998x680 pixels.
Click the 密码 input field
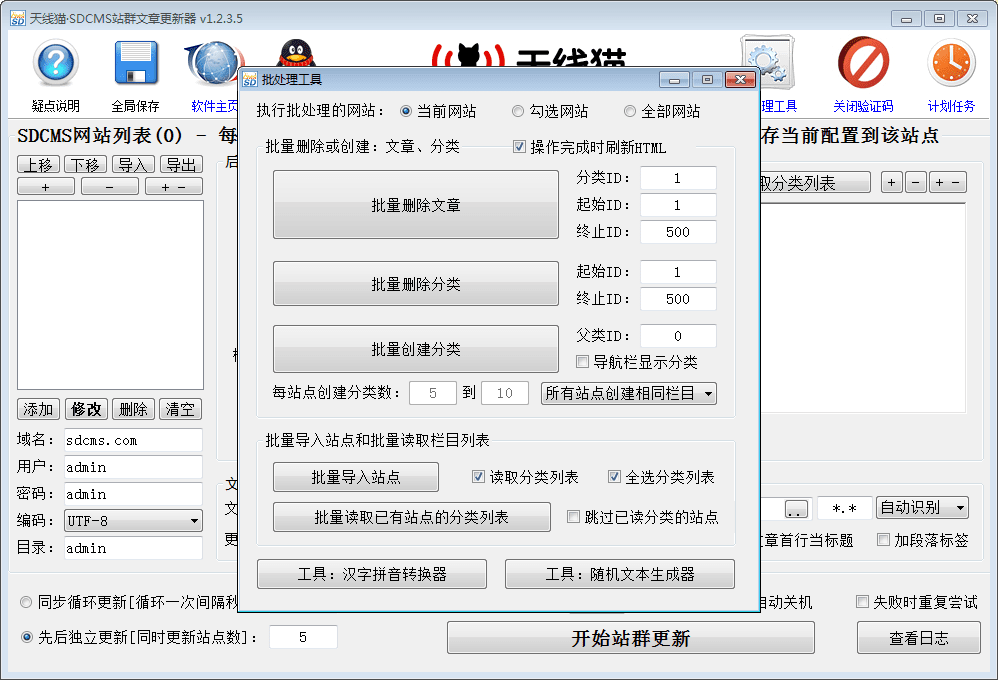click(133, 494)
